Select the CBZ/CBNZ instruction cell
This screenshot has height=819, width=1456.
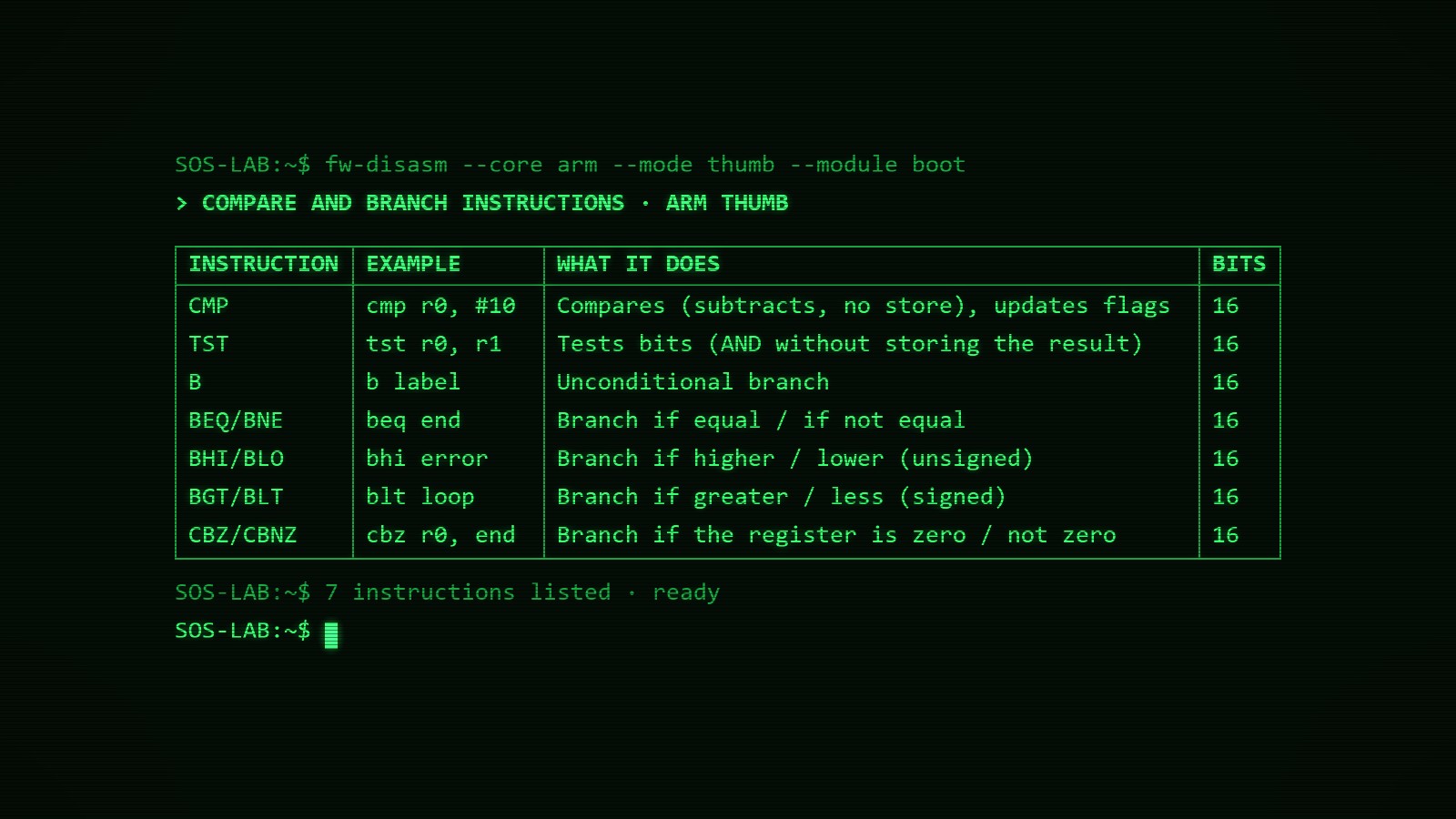point(243,535)
